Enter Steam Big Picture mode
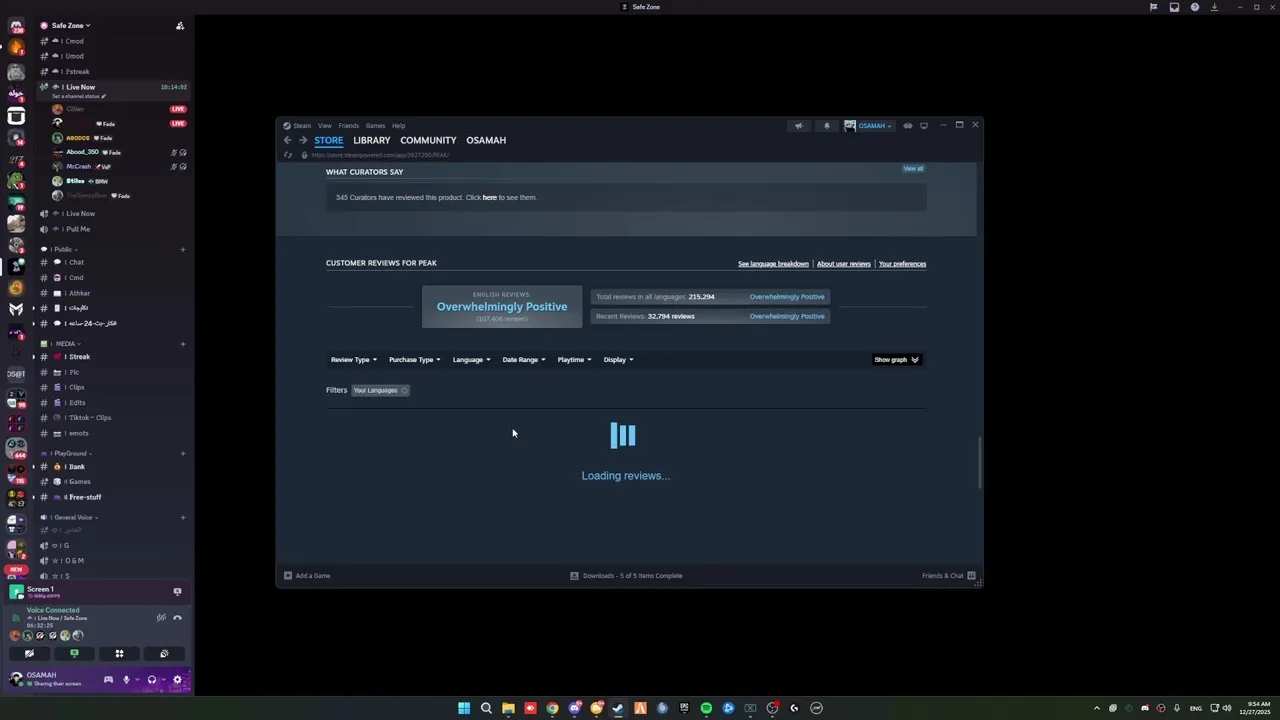This screenshot has height=720, width=1280. tap(924, 126)
